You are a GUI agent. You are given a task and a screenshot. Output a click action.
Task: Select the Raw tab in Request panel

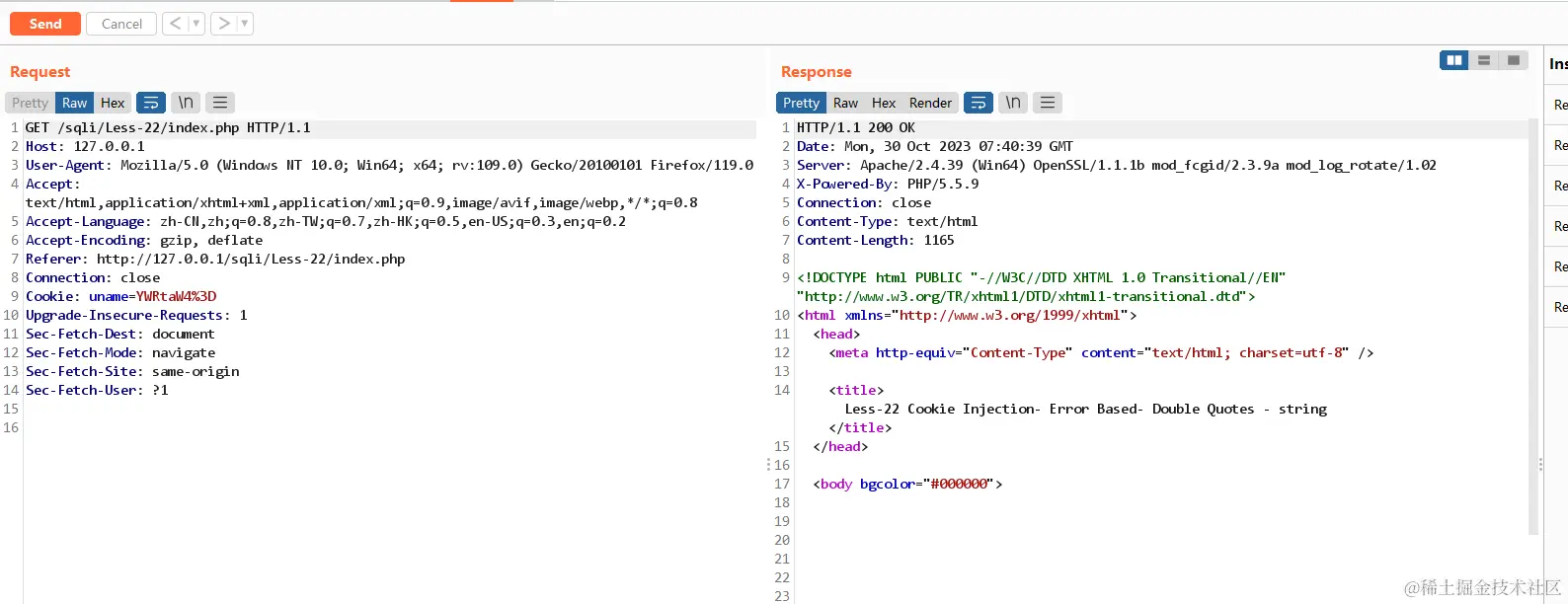74,103
